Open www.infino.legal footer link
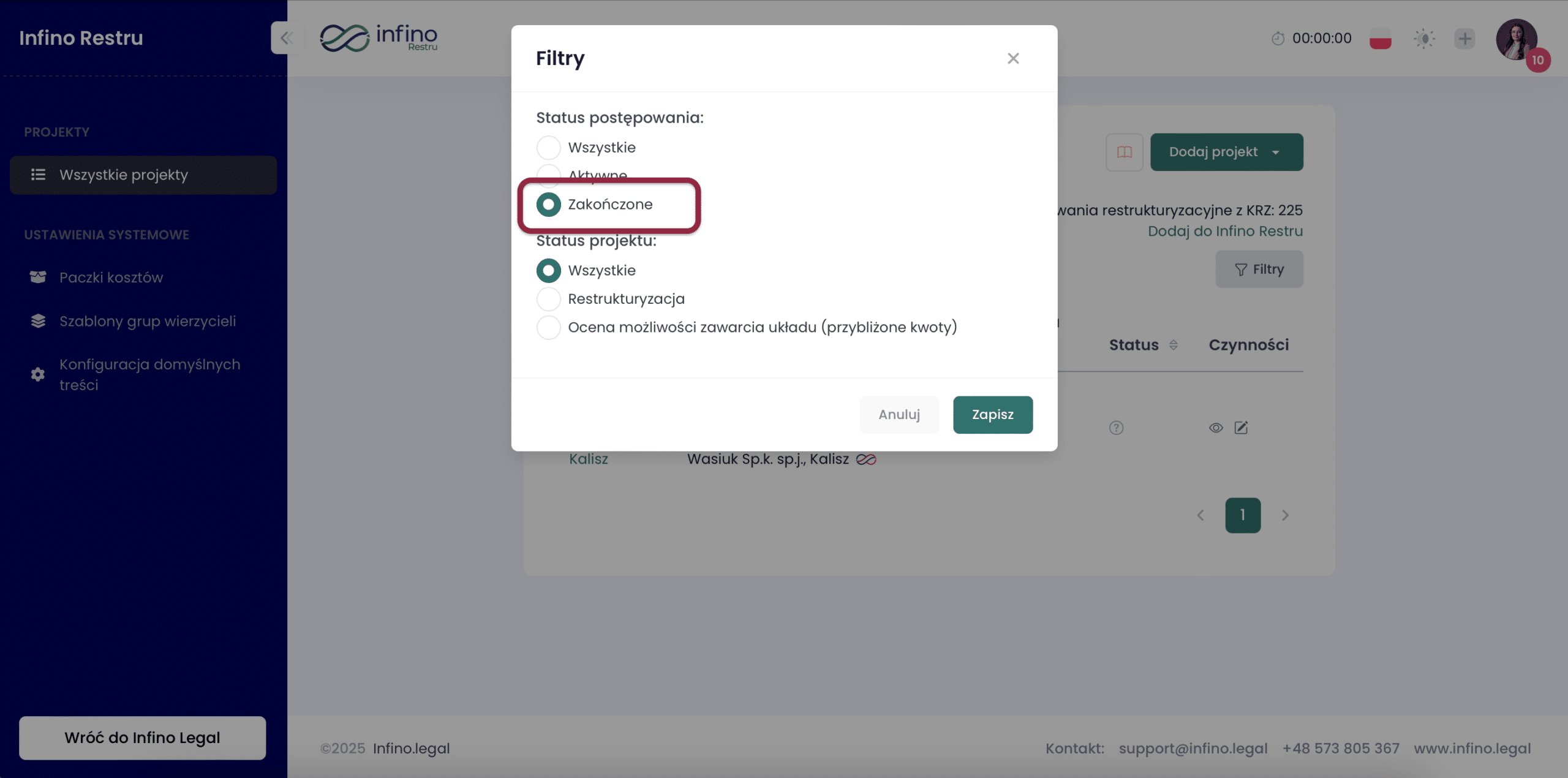 [1472, 749]
